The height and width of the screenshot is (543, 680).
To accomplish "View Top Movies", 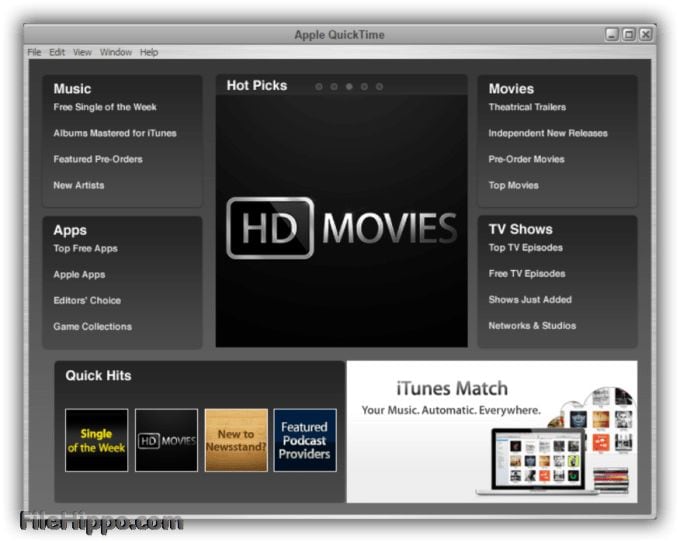I will (513, 185).
